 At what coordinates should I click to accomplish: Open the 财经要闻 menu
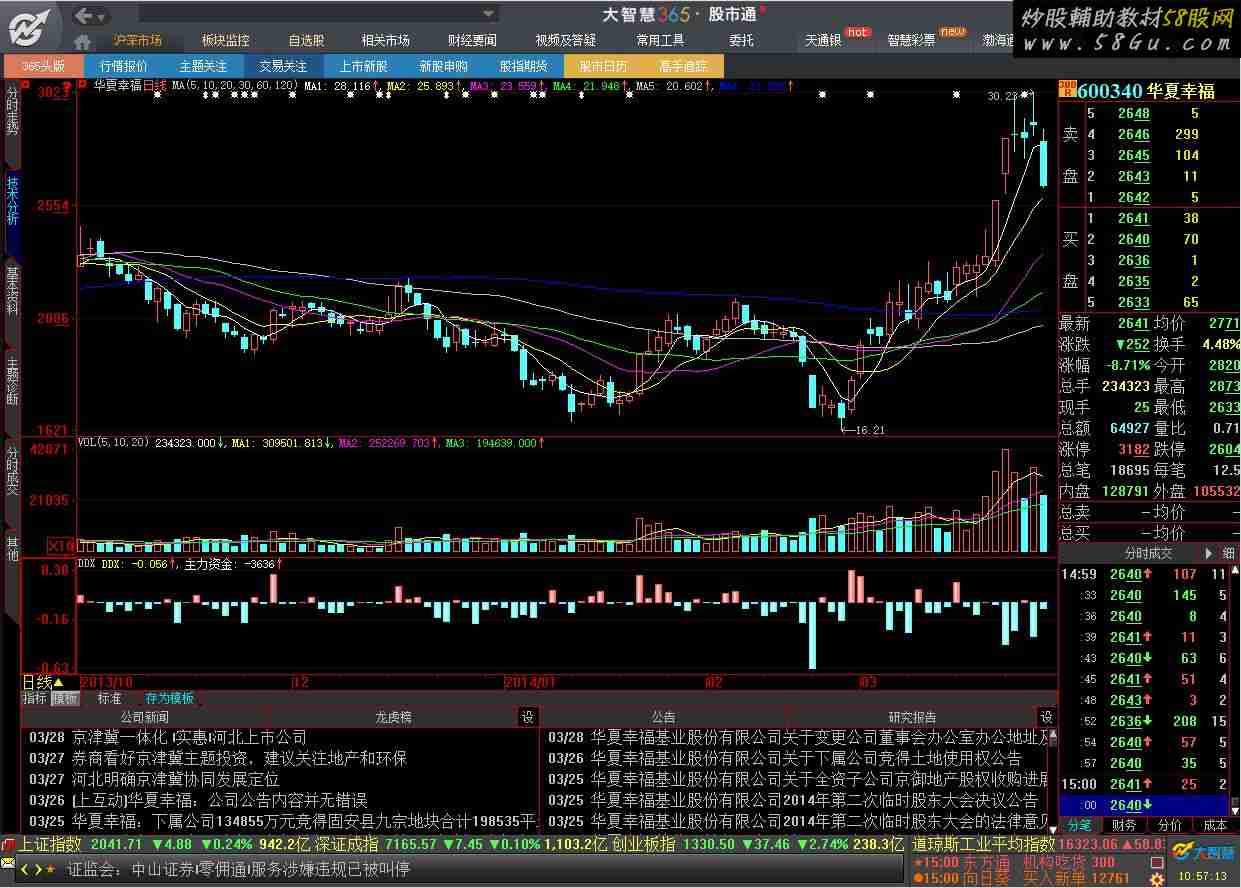point(472,41)
